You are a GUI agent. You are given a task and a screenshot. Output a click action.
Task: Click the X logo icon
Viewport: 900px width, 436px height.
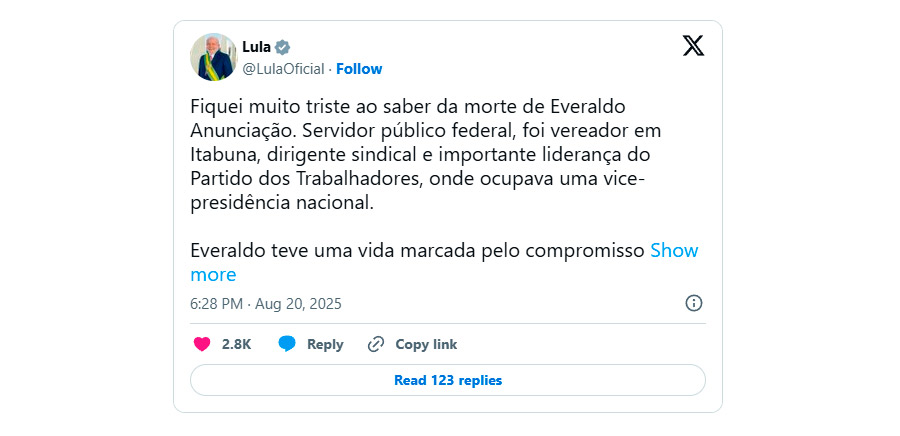coord(693,46)
